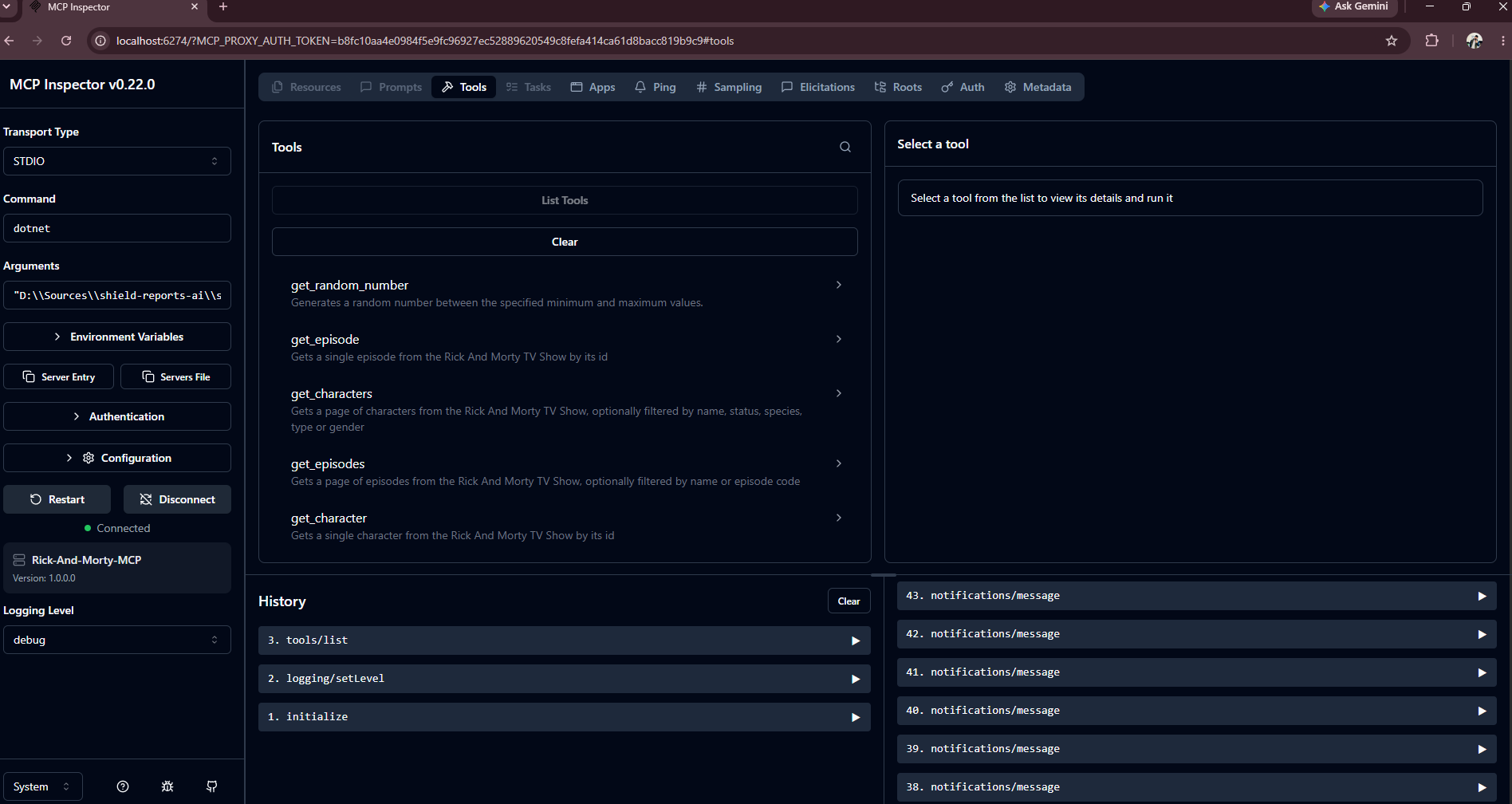
Task: Go back in browser history
Action: coord(9,41)
